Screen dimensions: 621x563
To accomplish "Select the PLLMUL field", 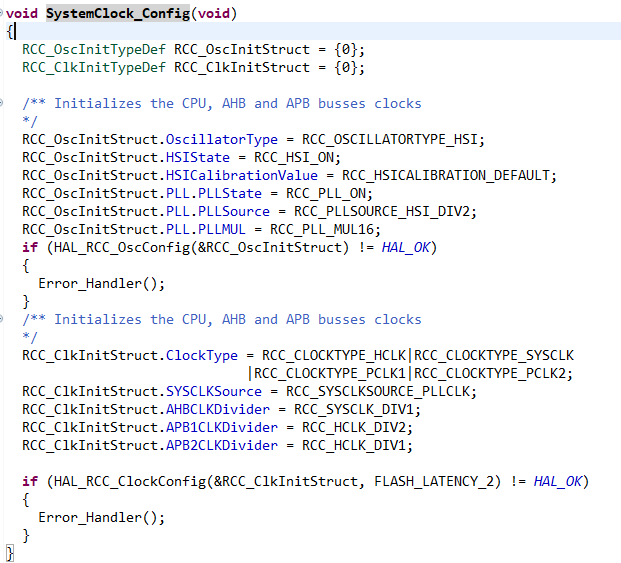I will tap(222, 229).
